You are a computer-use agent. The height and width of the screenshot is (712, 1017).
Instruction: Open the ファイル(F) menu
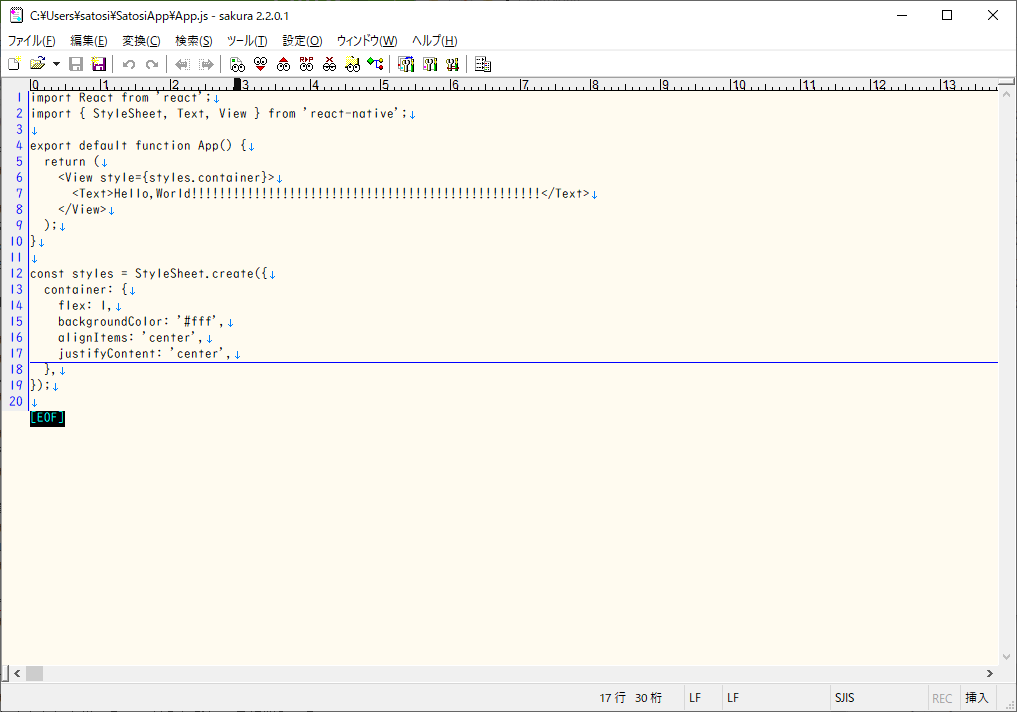click(31, 41)
